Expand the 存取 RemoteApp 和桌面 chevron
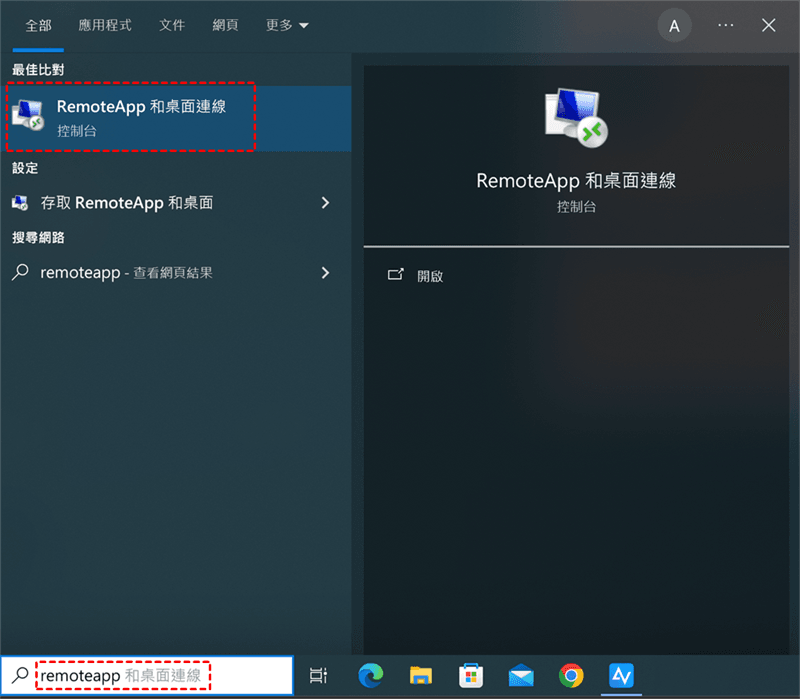The height and width of the screenshot is (699, 800). coord(326,203)
